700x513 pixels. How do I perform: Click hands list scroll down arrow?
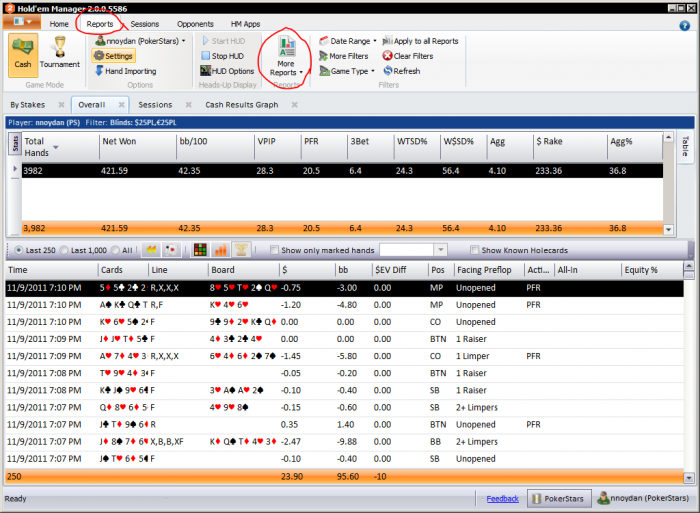tap(689, 478)
